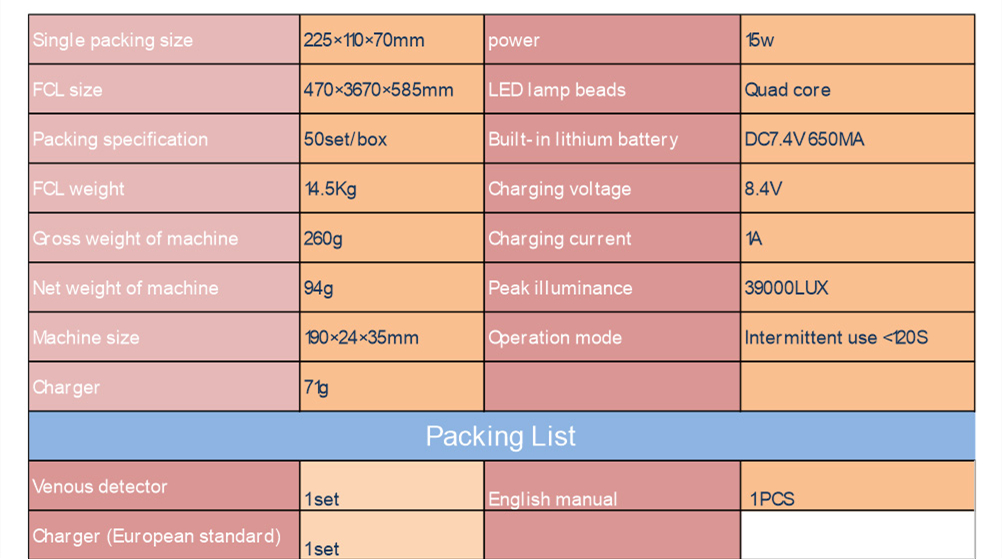The image size is (1002, 559).
Task: Select the 225×110×70mm value cell
Action: (392, 40)
